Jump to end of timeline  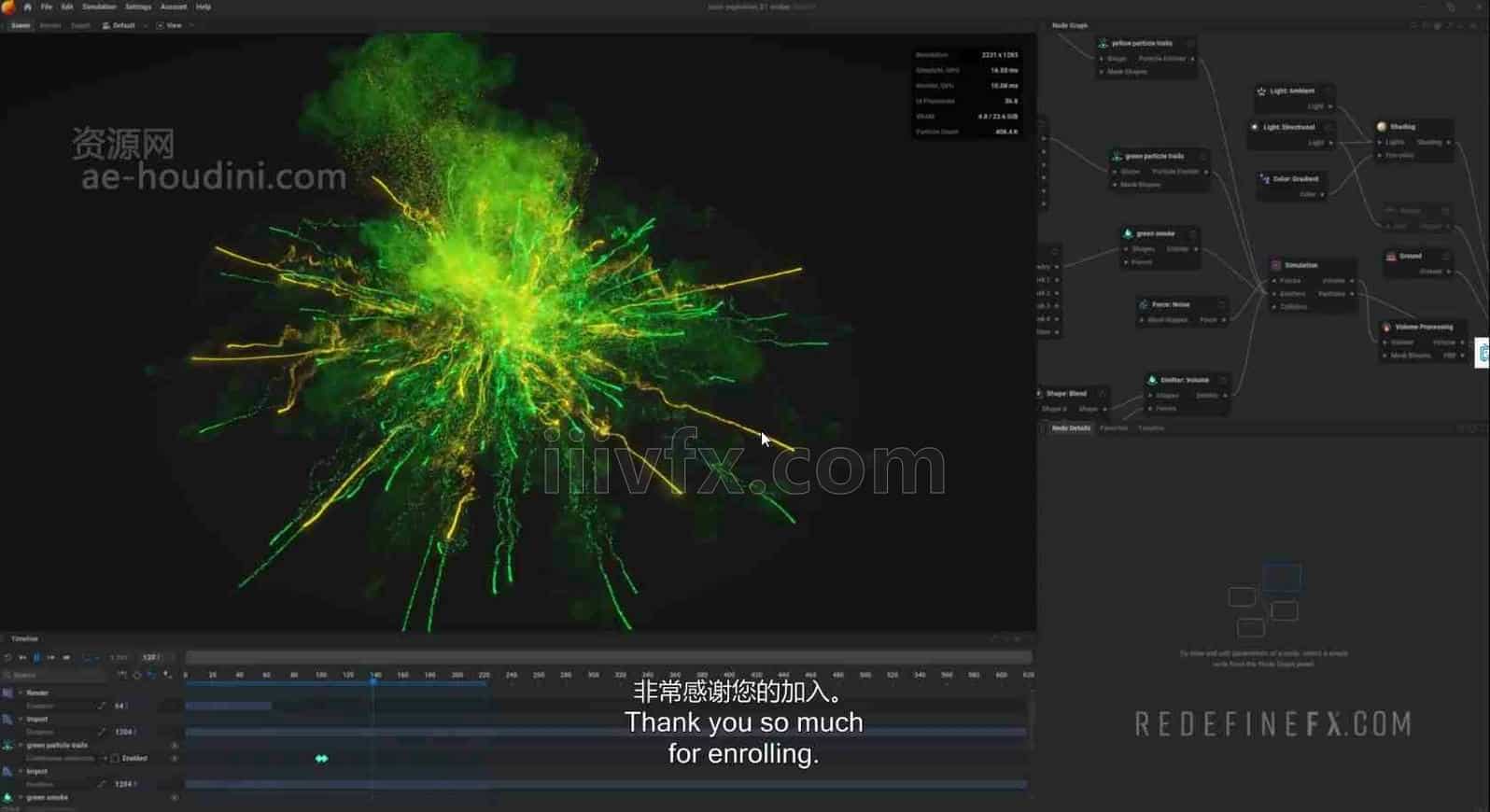tap(66, 657)
